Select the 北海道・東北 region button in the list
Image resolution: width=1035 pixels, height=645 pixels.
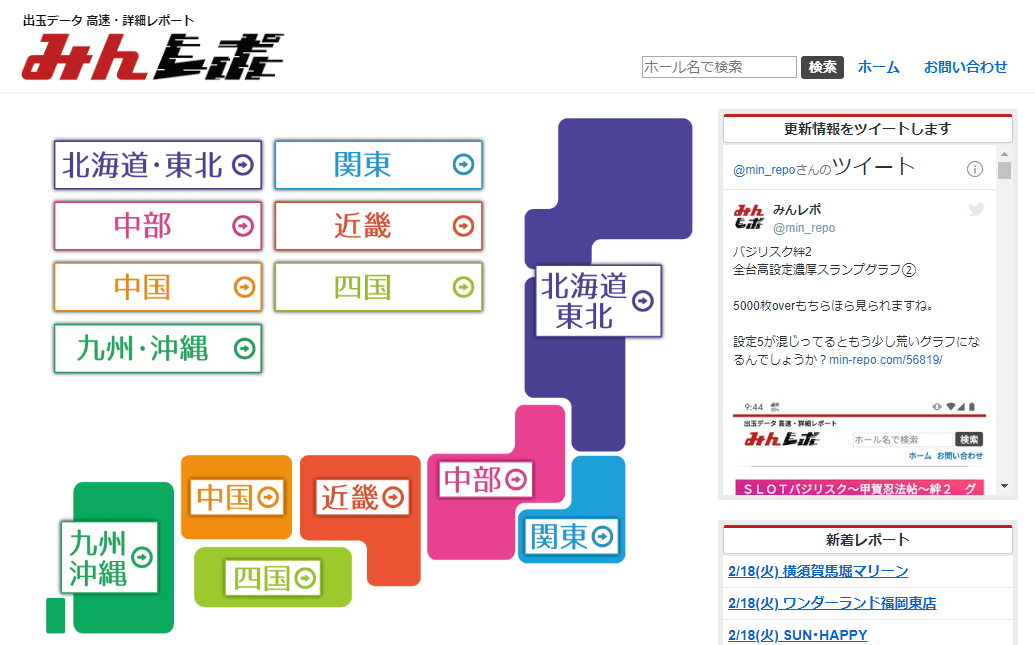[x=158, y=164]
